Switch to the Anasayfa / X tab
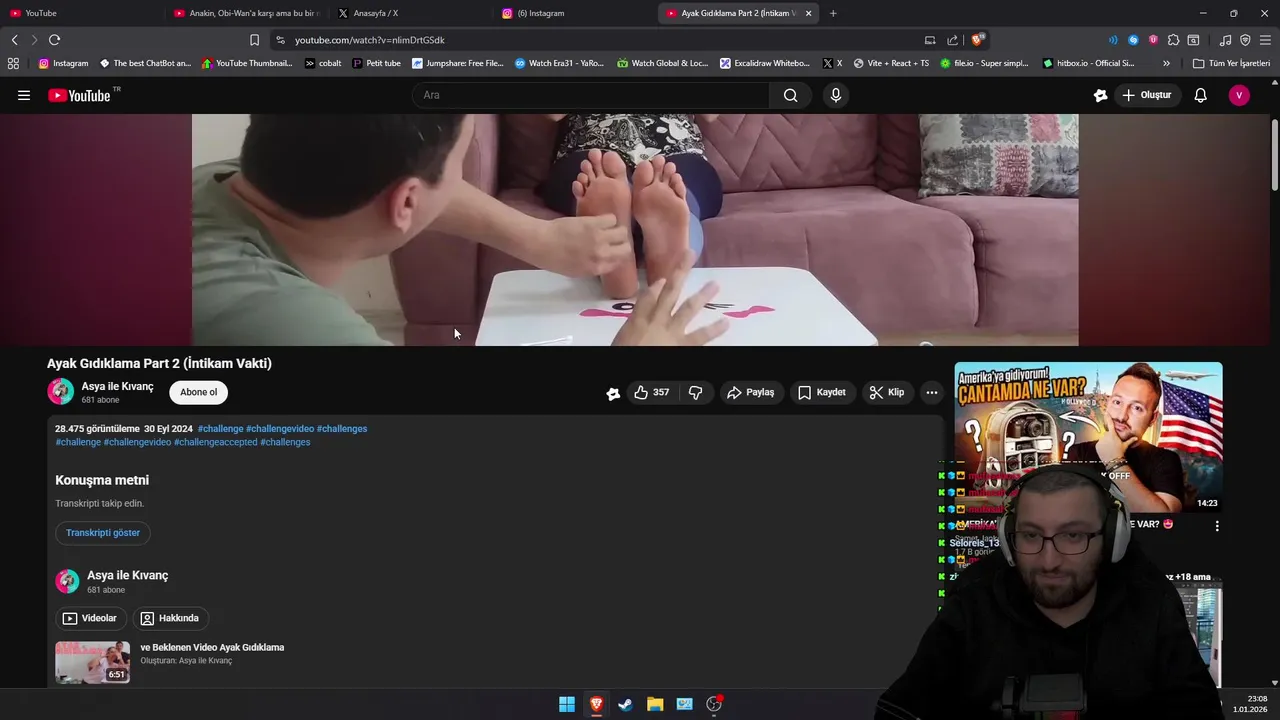Screen dimensions: 1280x720 click(x=410, y=13)
